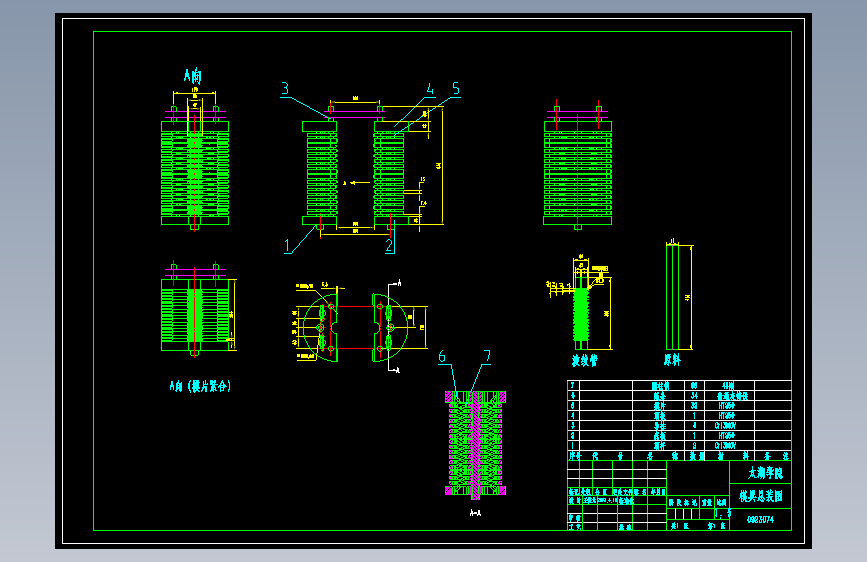
Task: Click part callout number 3
Action: point(285,89)
